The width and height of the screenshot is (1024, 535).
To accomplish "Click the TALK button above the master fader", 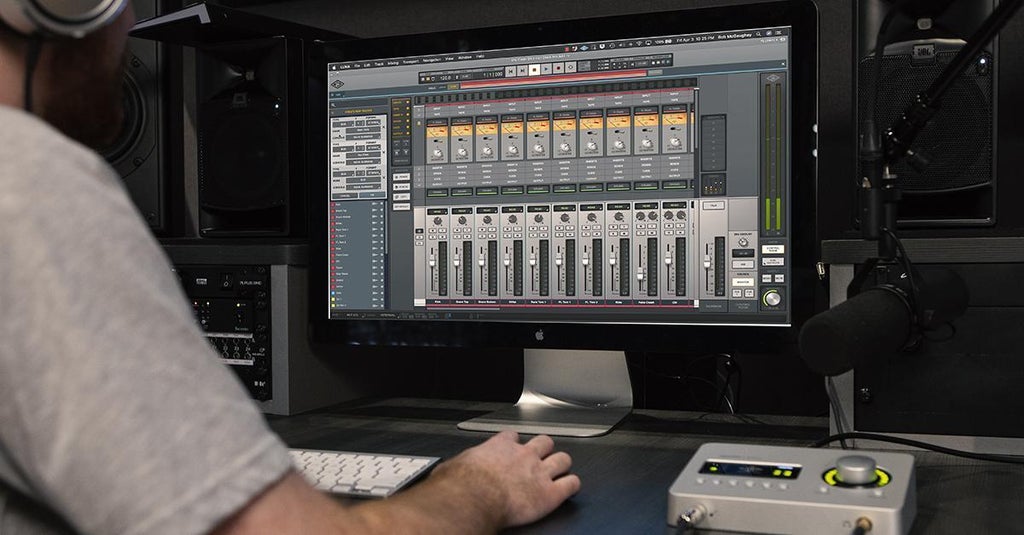I will (714, 205).
